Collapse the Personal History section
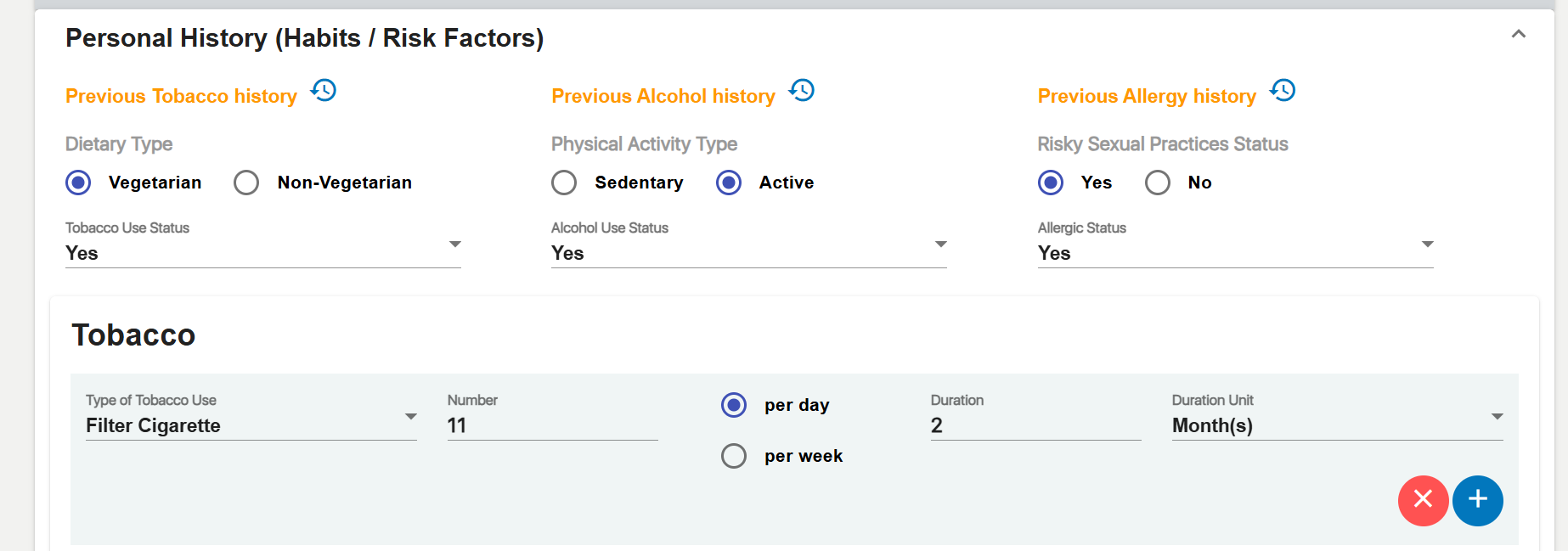This screenshot has width=1568, height=551. tap(1518, 35)
